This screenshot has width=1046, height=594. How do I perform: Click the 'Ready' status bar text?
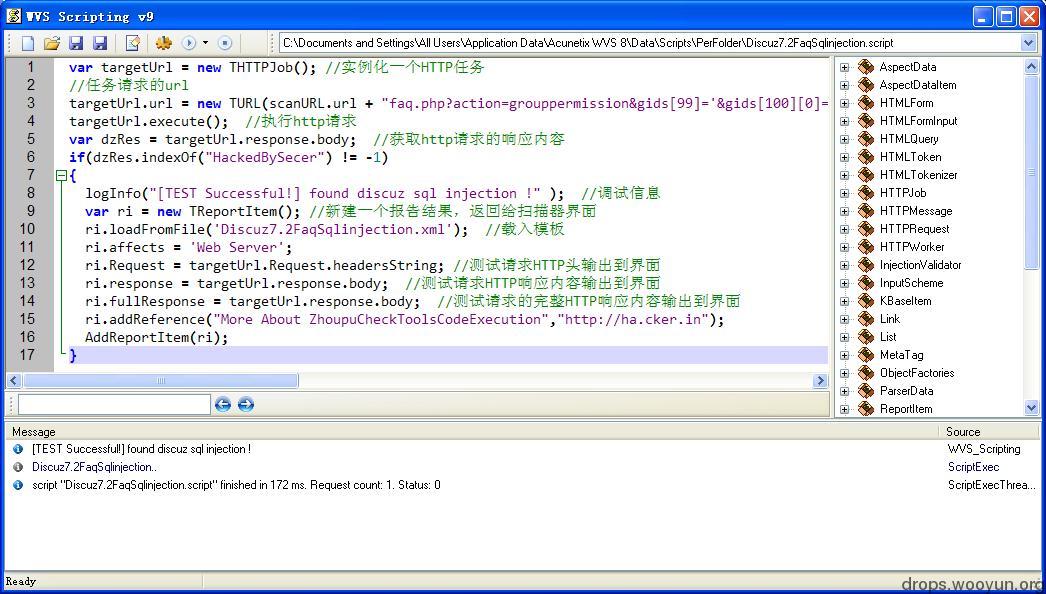click(x=21, y=581)
